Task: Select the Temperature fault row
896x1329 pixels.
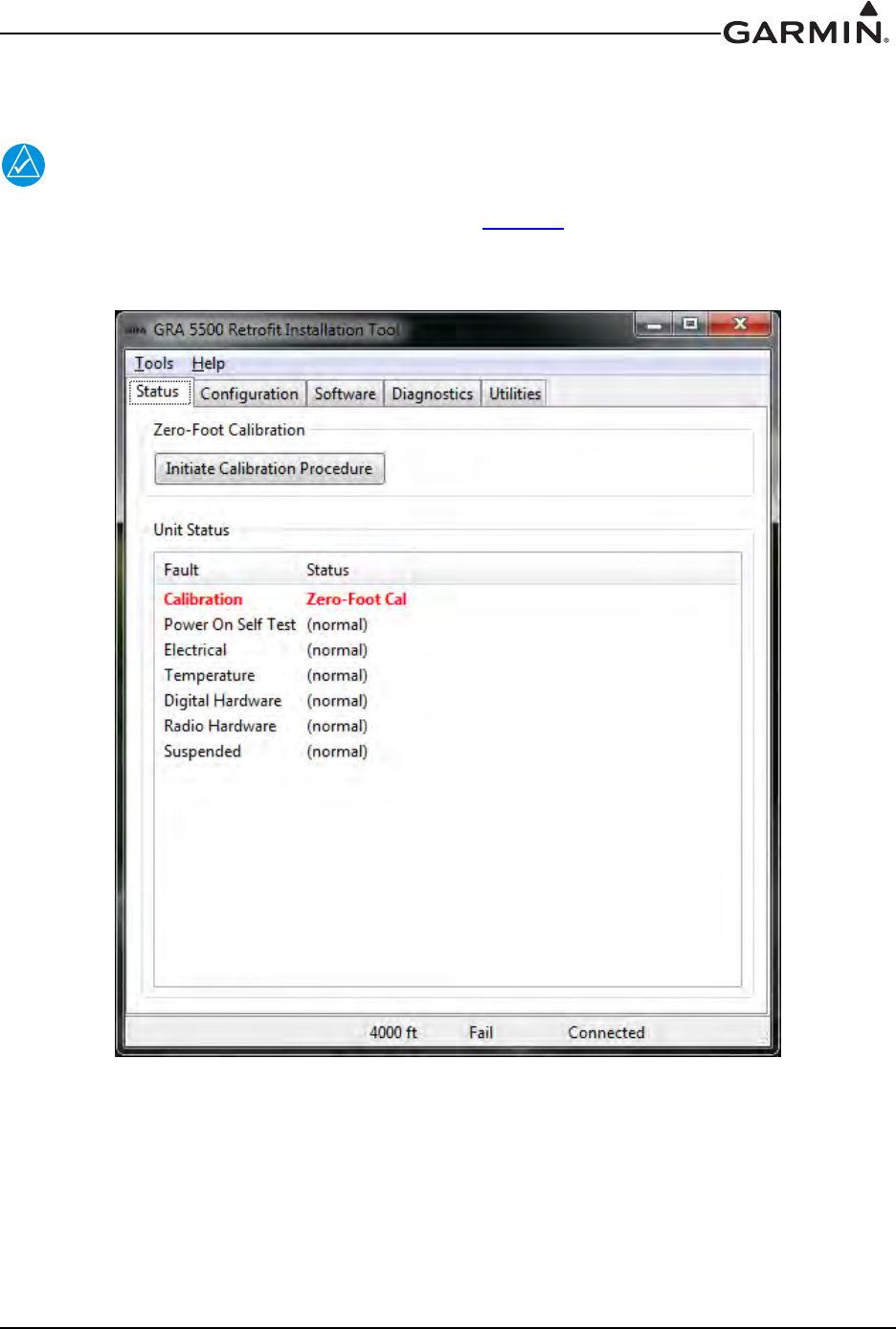Action: 447,675
